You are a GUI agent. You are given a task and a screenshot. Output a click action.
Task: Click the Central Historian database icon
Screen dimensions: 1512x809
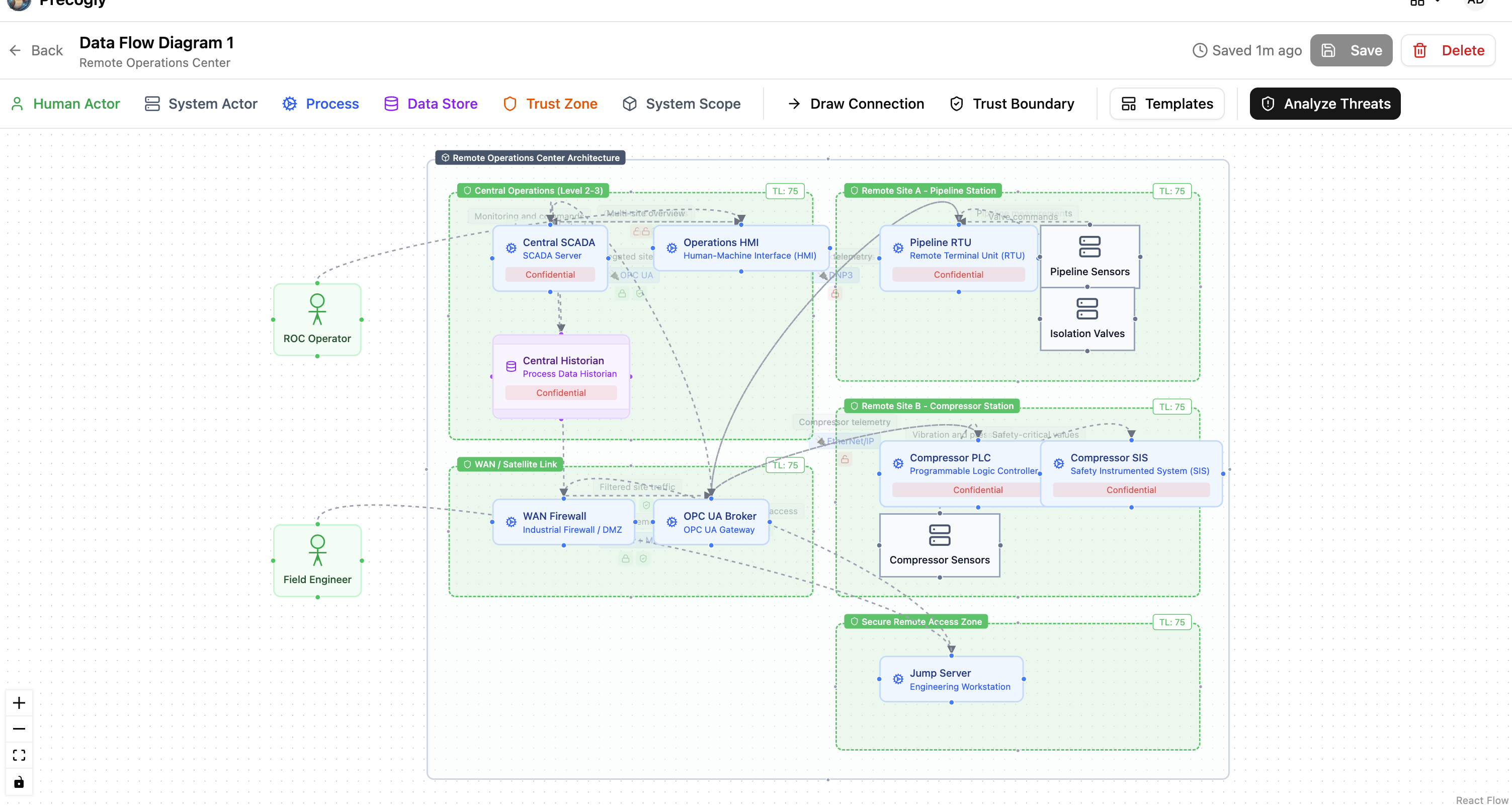511,366
